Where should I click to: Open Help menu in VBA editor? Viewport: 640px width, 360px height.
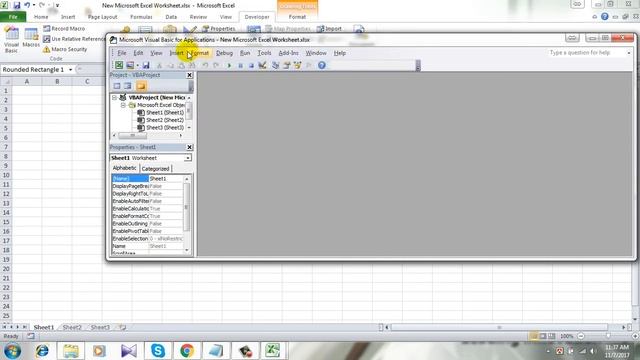coord(340,53)
